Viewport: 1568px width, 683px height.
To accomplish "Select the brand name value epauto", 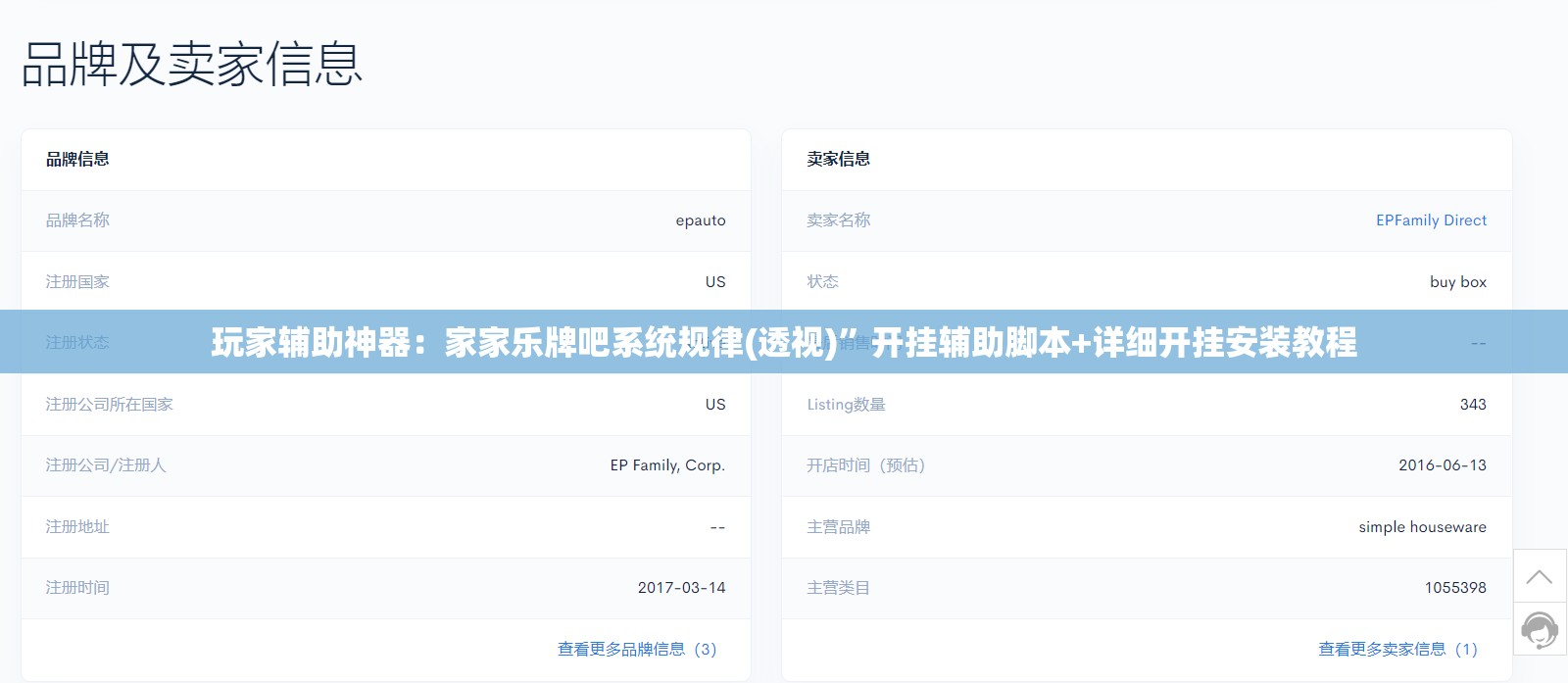I will (701, 220).
